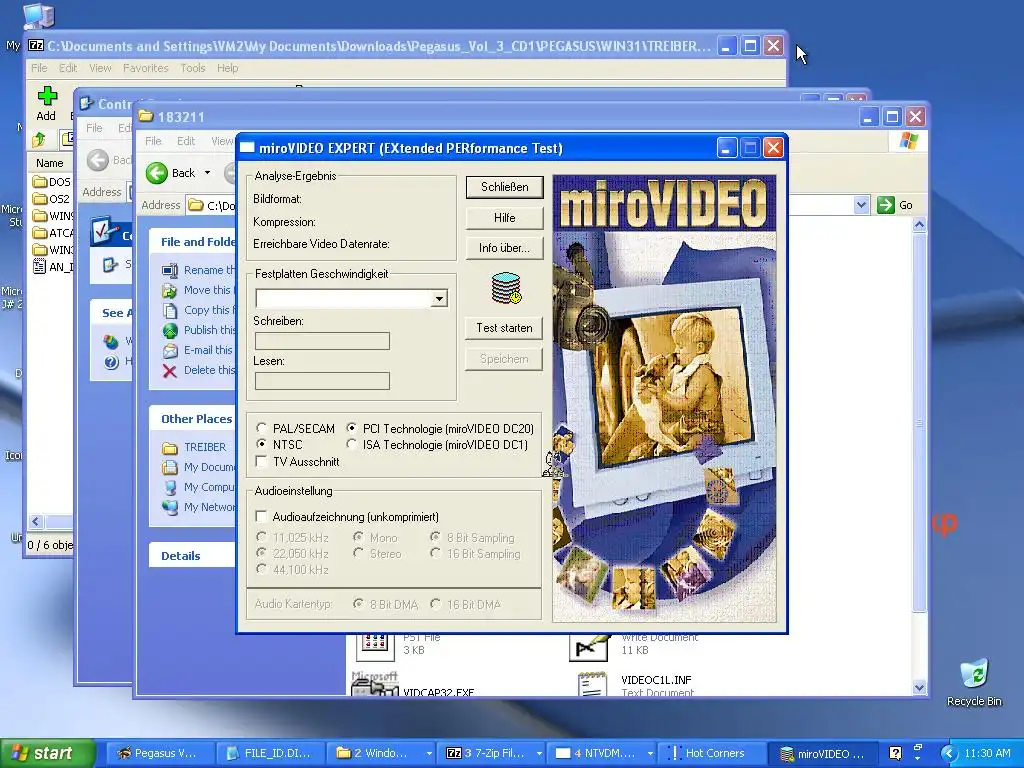Open the File menu in 7-Zip window
The width and height of the screenshot is (1024, 768).
[x=39, y=68]
